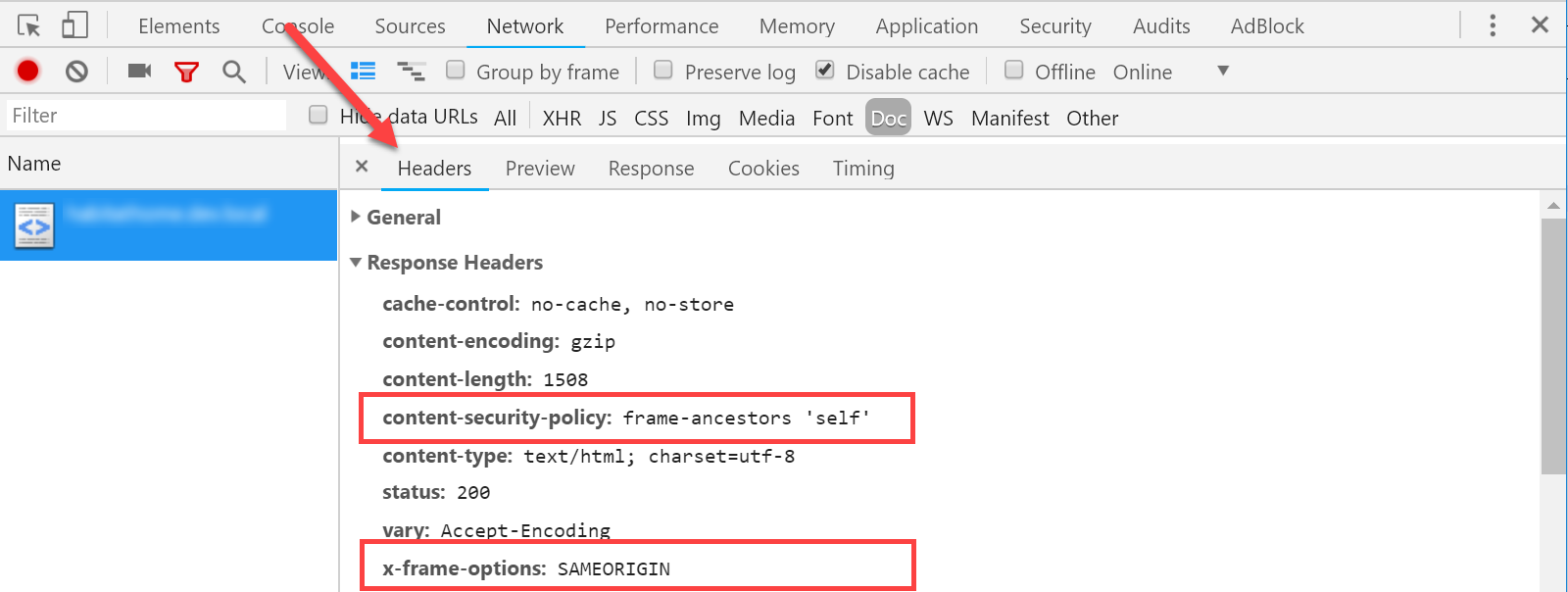Close the request details pane

click(362, 167)
